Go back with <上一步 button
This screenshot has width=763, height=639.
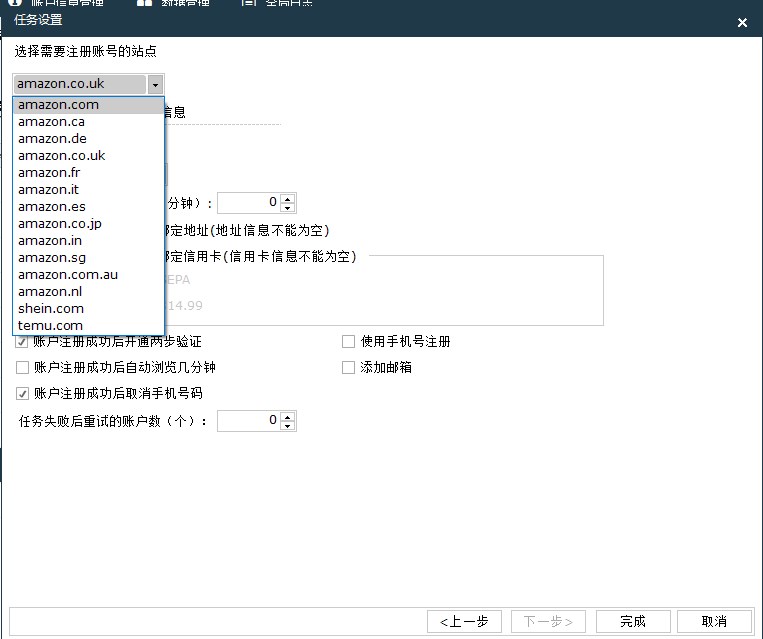pos(464,621)
